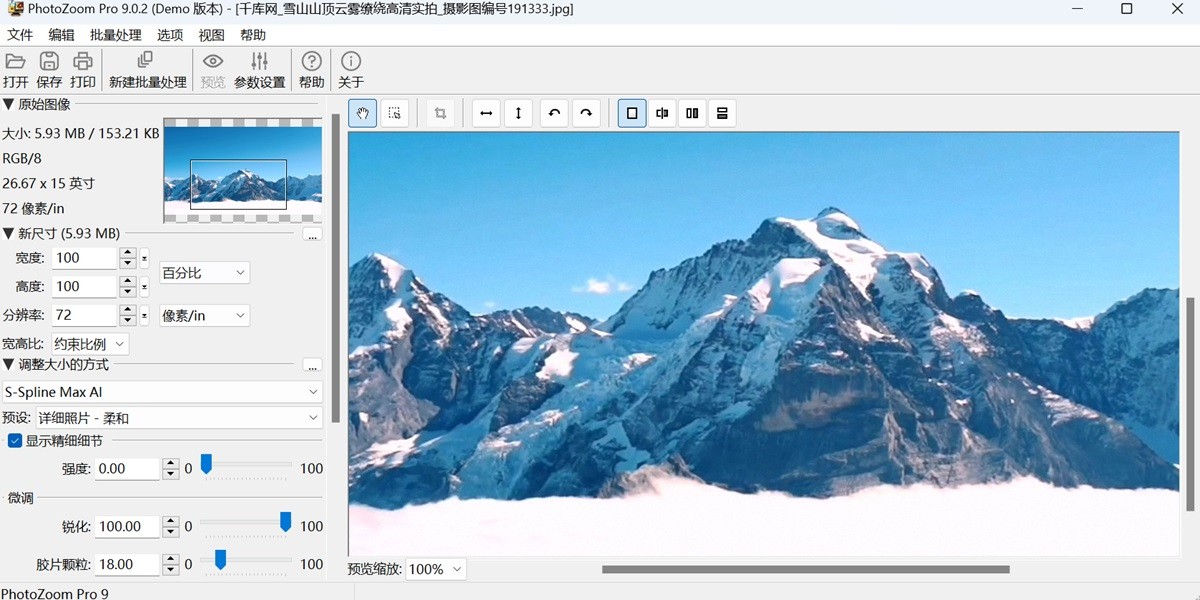Open the 新建批量处理 batch processing tool
The height and width of the screenshot is (600, 1200).
[x=147, y=69]
